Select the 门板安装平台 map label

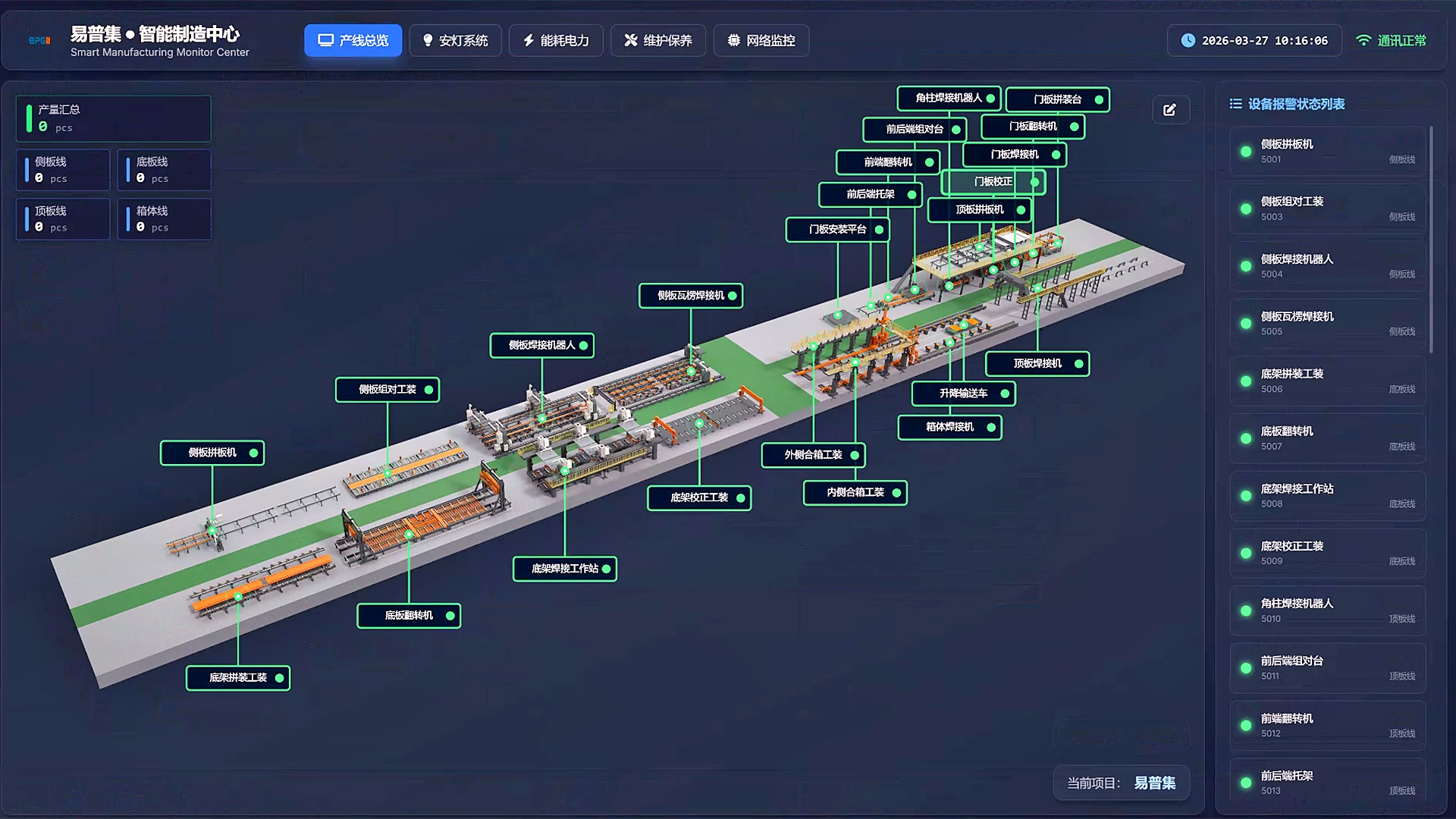(x=838, y=230)
